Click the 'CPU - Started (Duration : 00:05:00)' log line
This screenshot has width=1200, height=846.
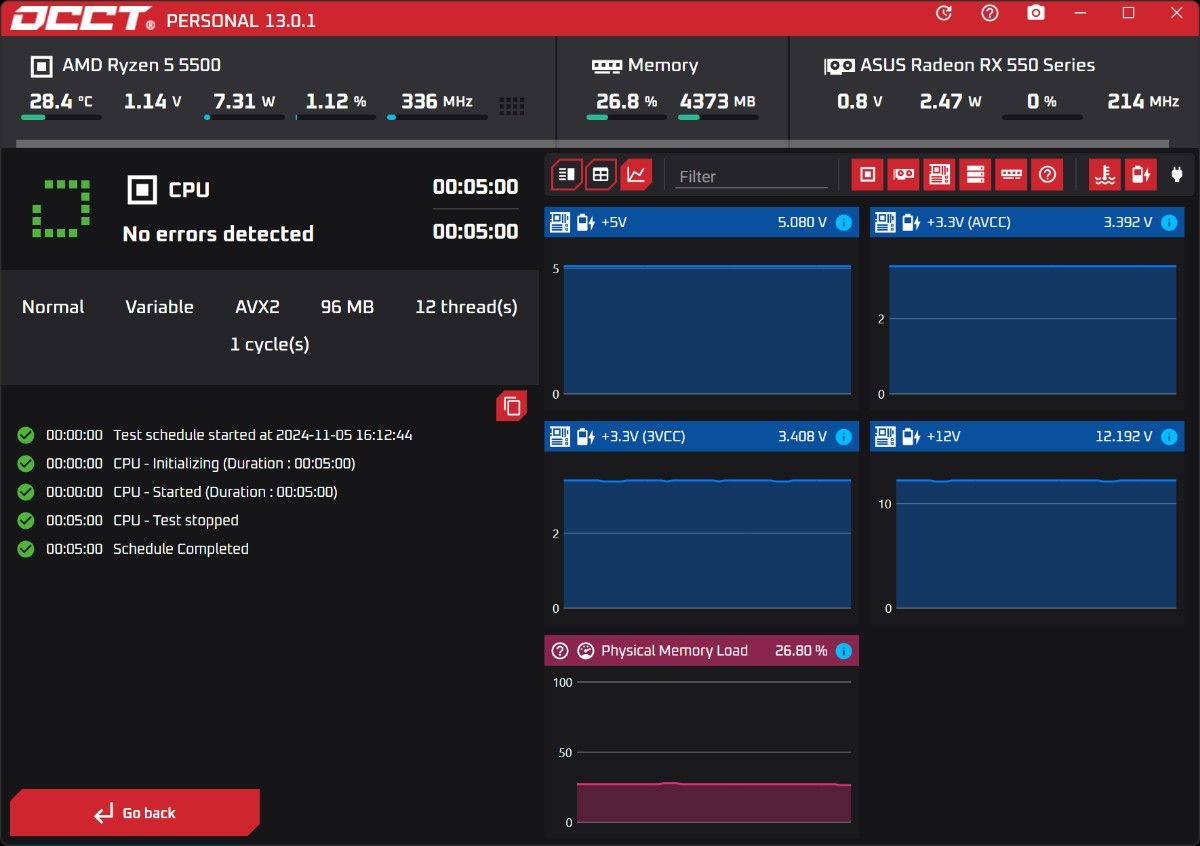click(x=225, y=492)
